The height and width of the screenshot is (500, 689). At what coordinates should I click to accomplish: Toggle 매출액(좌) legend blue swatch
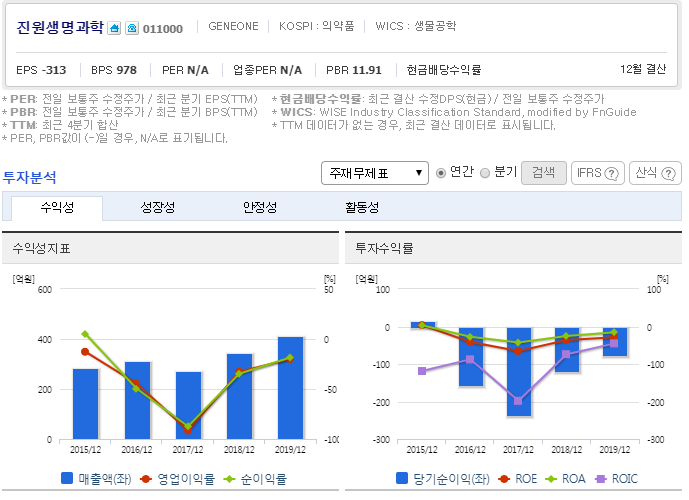(67, 478)
